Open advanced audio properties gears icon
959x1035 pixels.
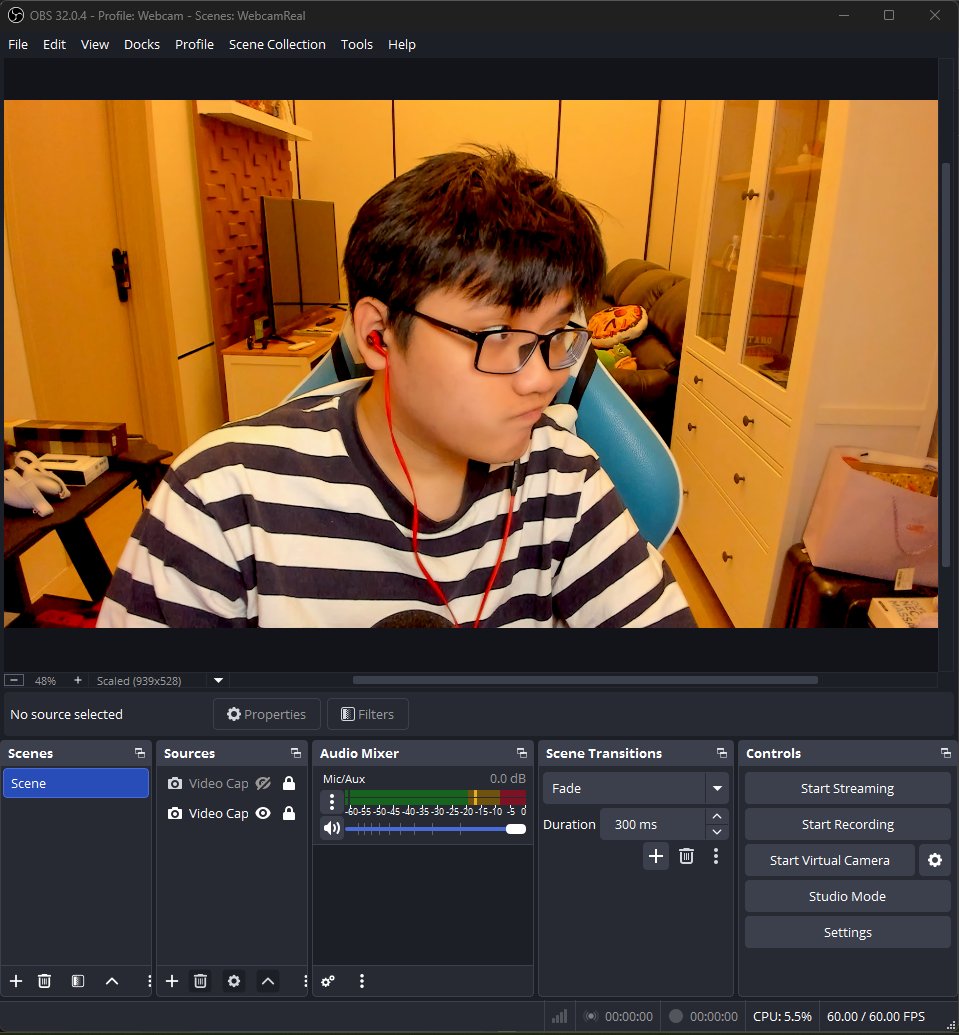[x=328, y=981]
